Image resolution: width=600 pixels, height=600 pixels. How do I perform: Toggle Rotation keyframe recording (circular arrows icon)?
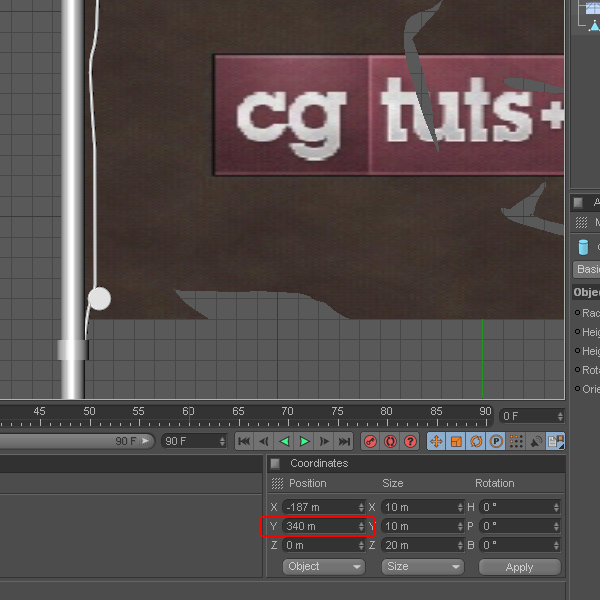click(476, 441)
